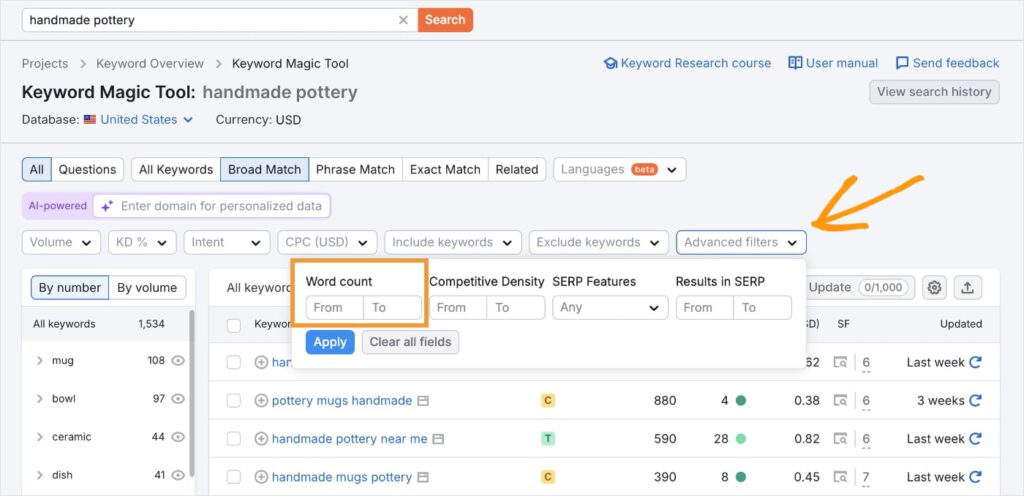Expand the ceramic keyword group
Screen dimensions: 1024x496
tap(39, 437)
